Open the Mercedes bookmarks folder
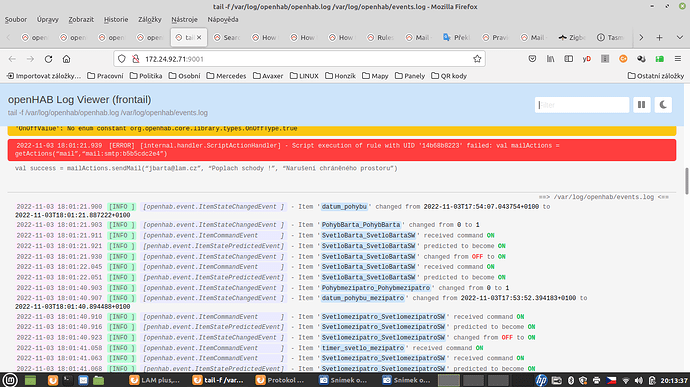Viewport: 690px width, 387px height. [226, 76]
